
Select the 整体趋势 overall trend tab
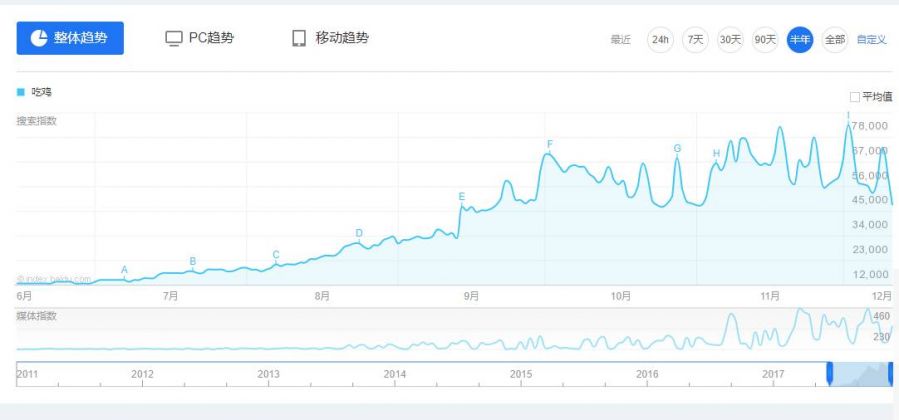pos(70,38)
